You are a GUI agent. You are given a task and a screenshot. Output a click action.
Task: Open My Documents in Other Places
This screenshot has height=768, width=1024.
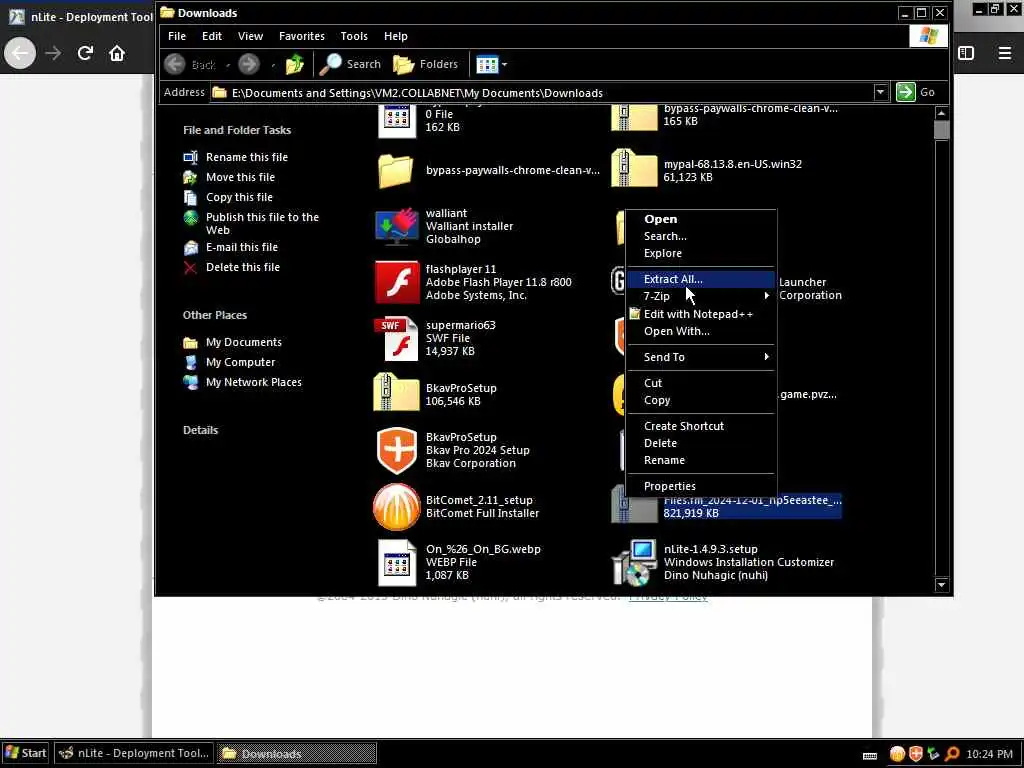click(244, 342)
